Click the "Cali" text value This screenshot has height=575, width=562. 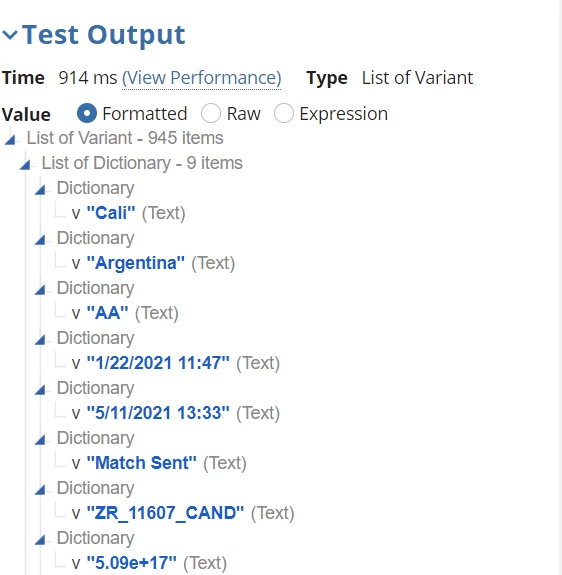(111, 213)
